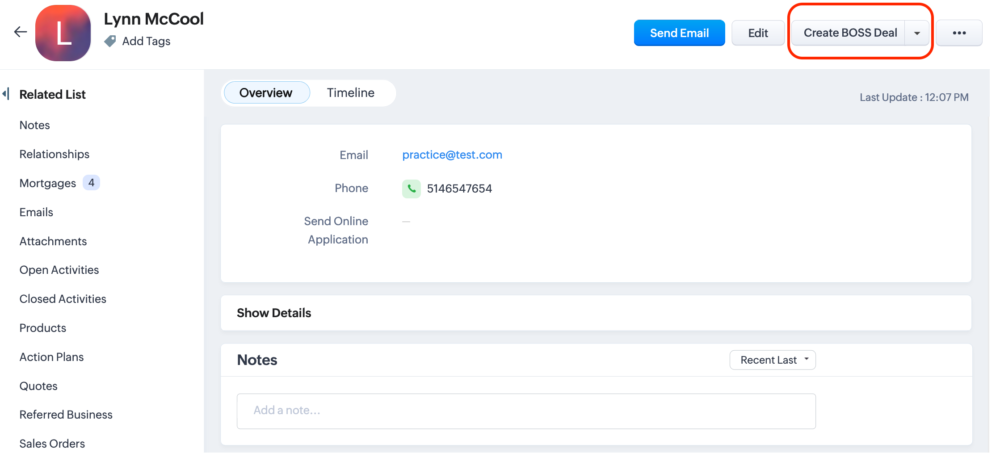Click the Send Email button
Viewport: 1000px width, 457px height.
coord(679,33)
